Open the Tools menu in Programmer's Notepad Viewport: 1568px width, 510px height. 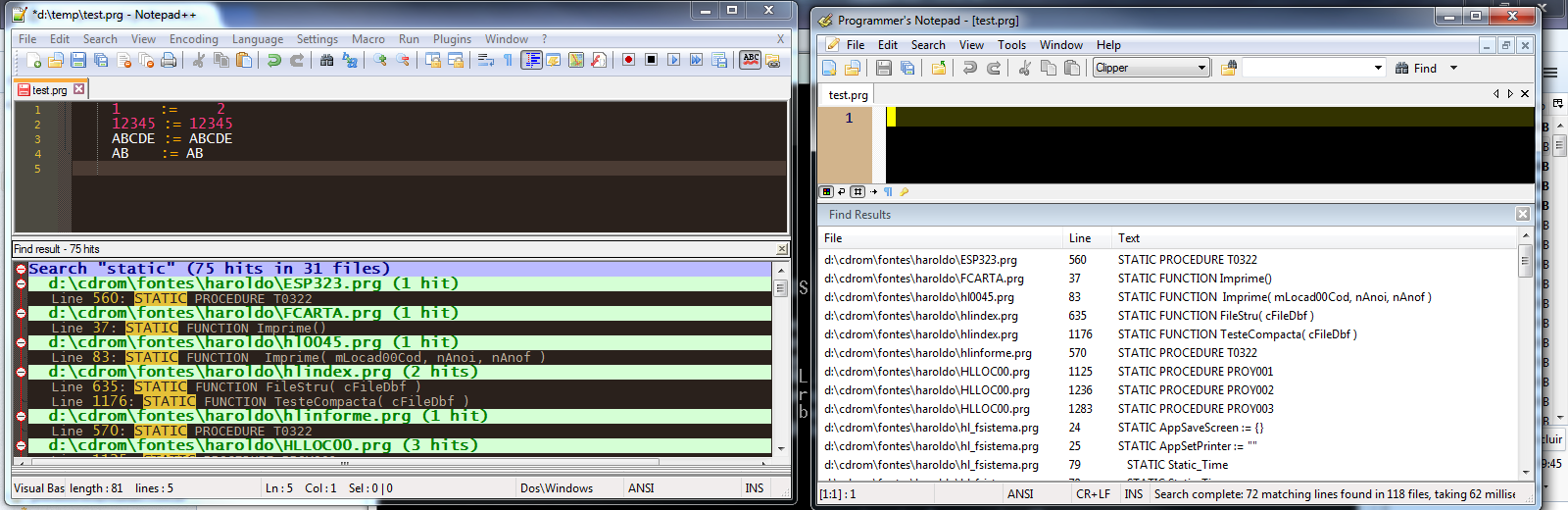(1011, 45)
